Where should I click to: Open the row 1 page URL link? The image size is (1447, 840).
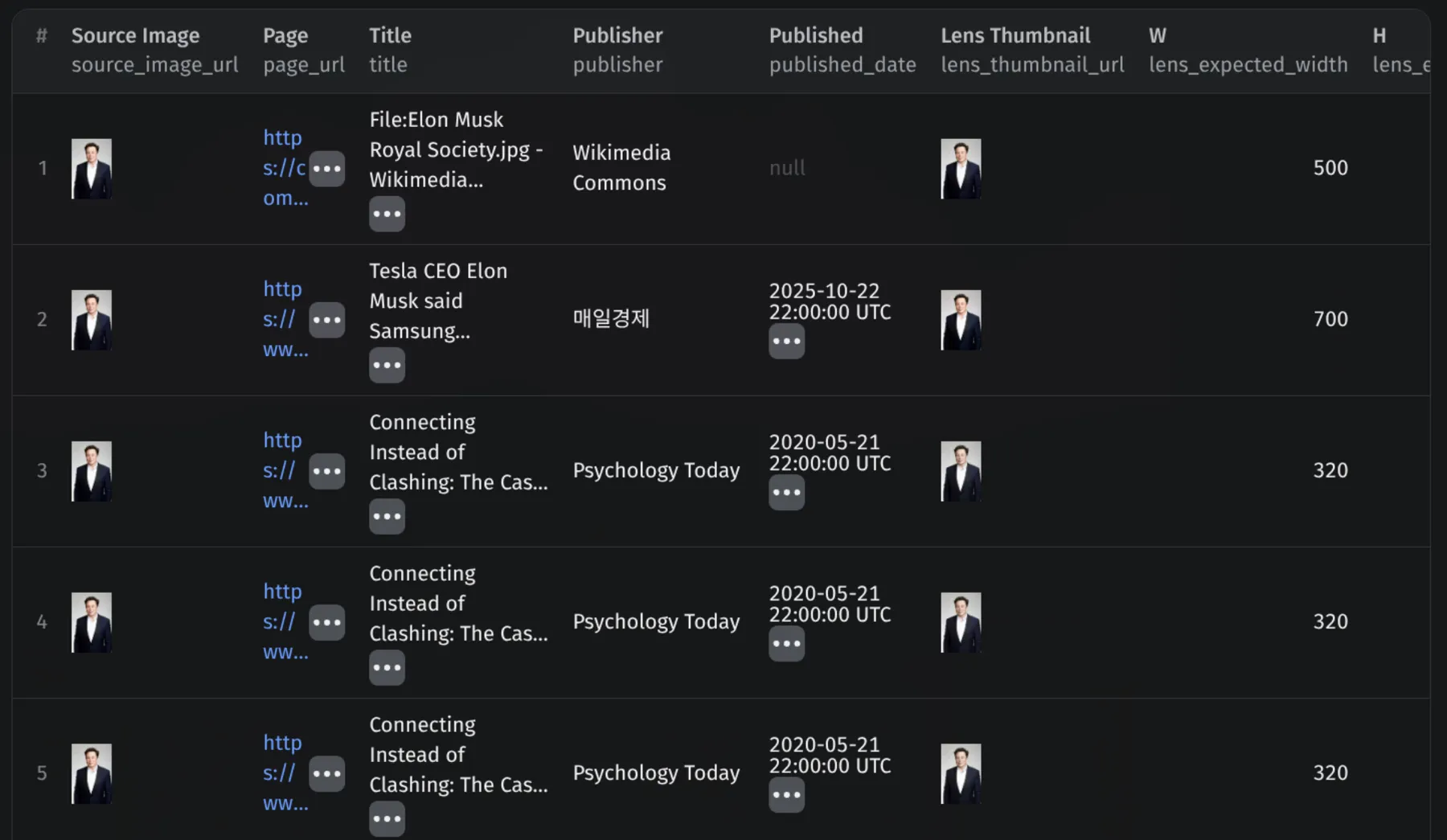(x=285, y=168)
